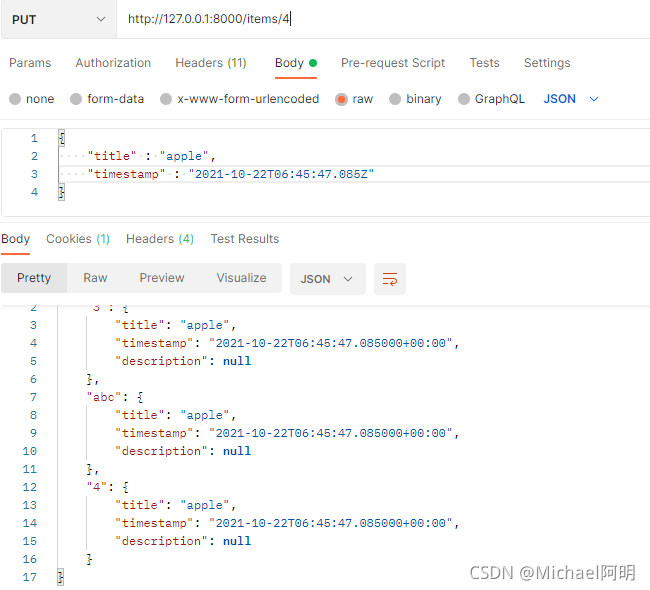This screenshot has height=590, width=650.
Task: Switch to Preview response view
Action: [162, 278]
